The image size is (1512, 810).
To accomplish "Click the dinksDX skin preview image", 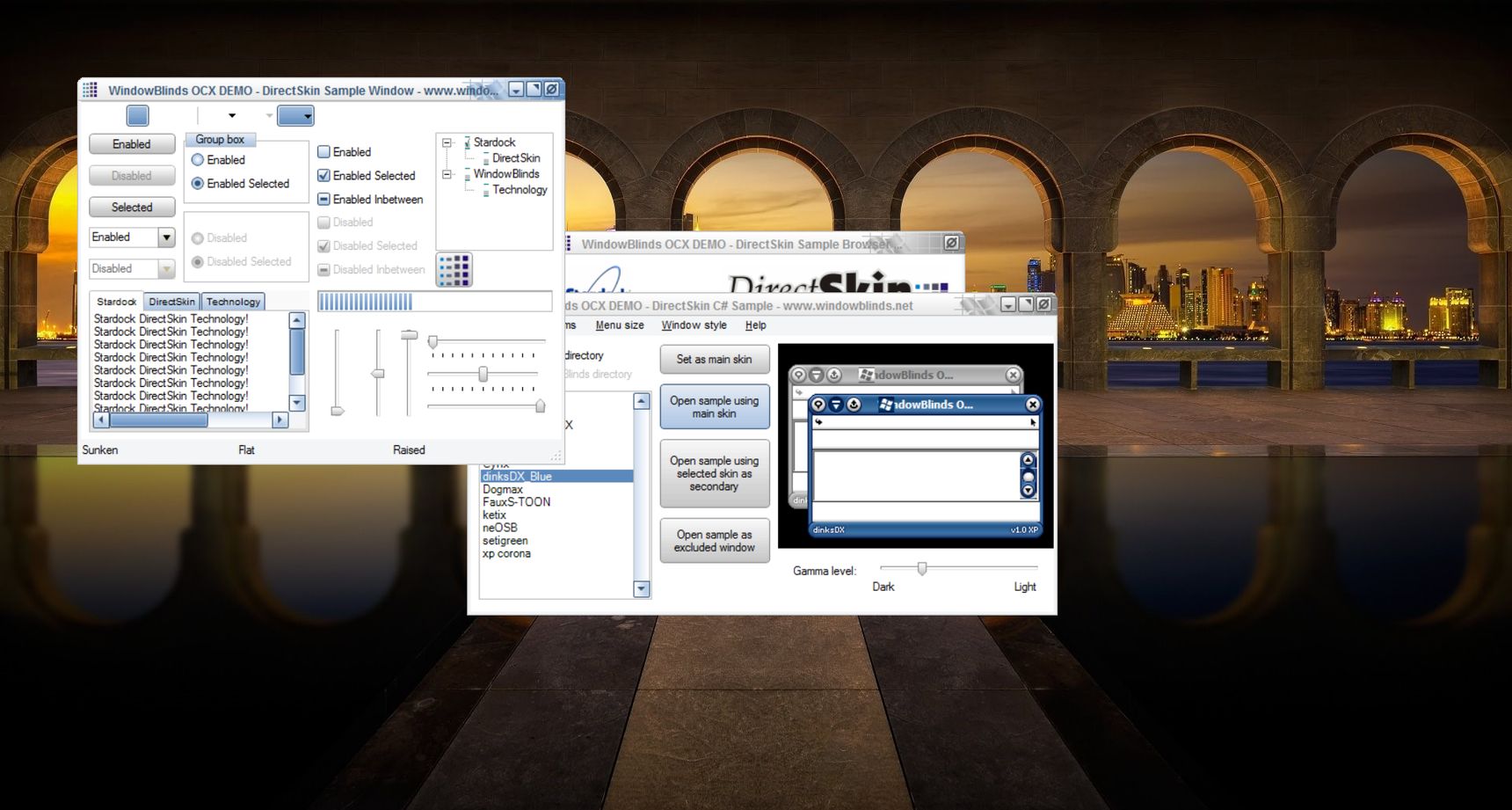I will [916, 446].
